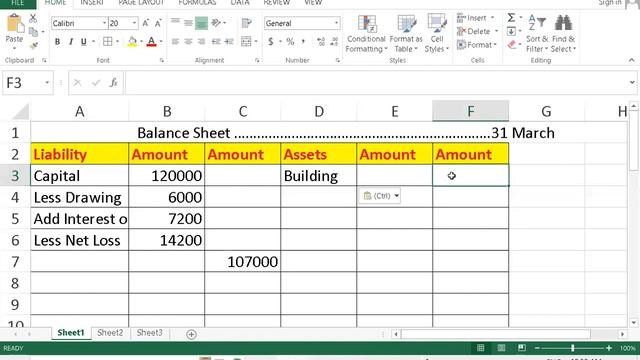Click the zoom in plus button
Viewport: 640px width, 360px height.
pos(609,348)
